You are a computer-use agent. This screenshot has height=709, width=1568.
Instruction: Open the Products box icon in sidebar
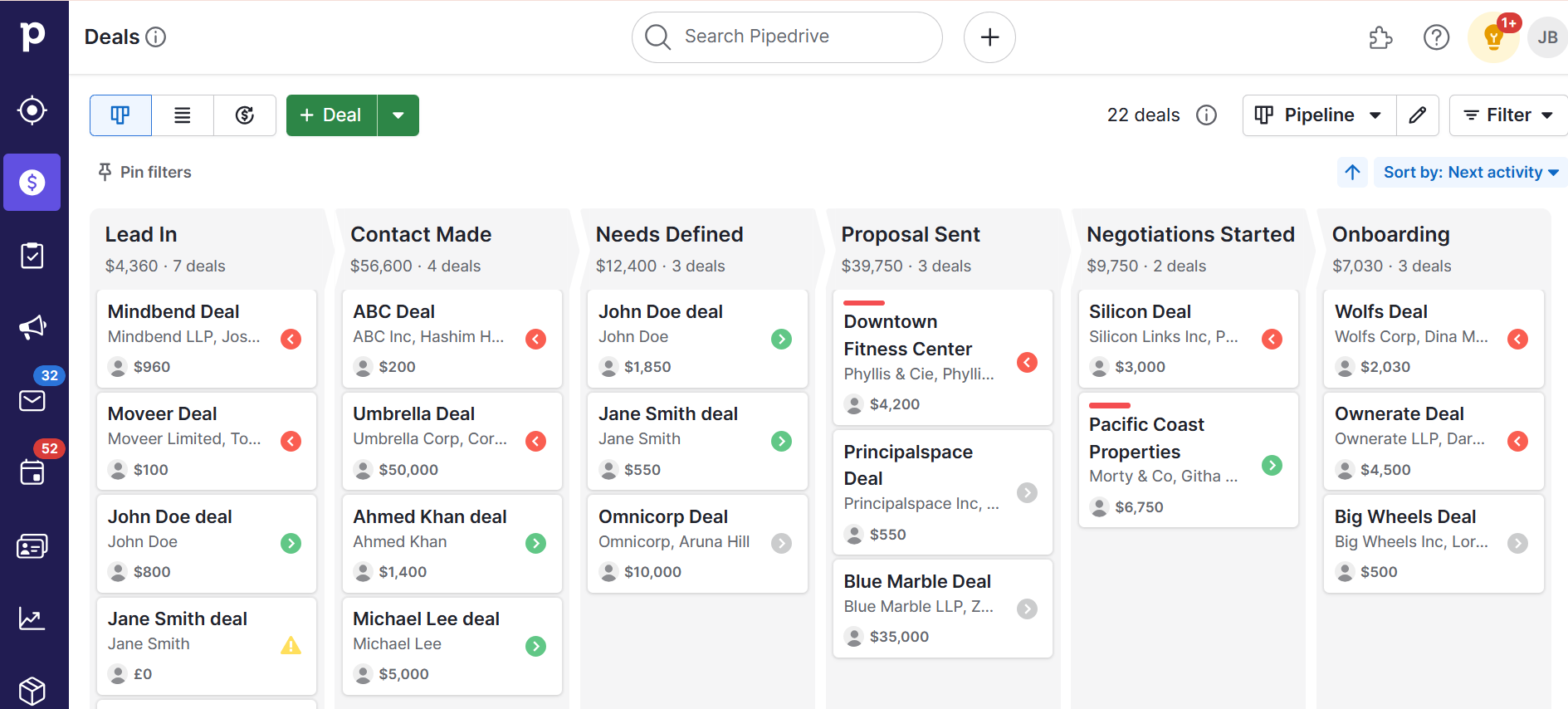[32, 691]
